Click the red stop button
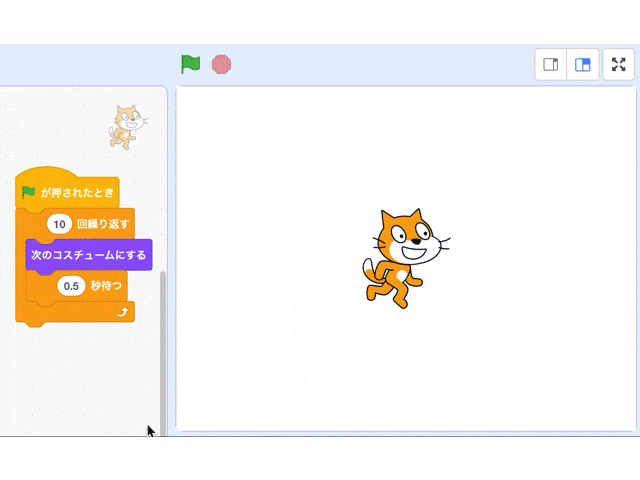This screenshot has height=480, width=640. click(221, 64)
